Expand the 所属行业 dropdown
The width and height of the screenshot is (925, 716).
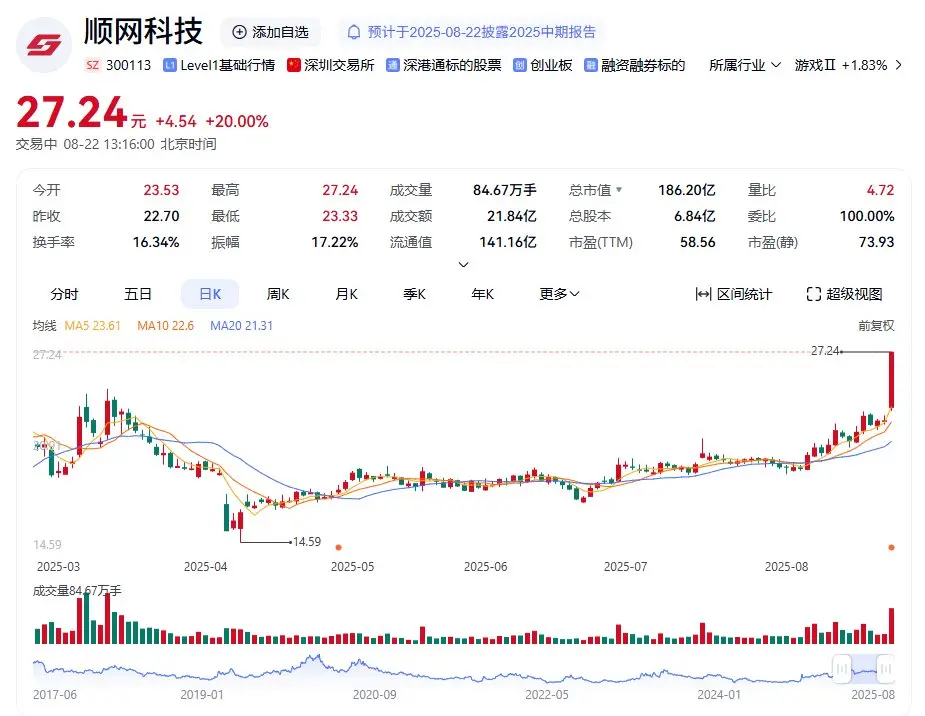pyautogui.click(x=744, y=65)
